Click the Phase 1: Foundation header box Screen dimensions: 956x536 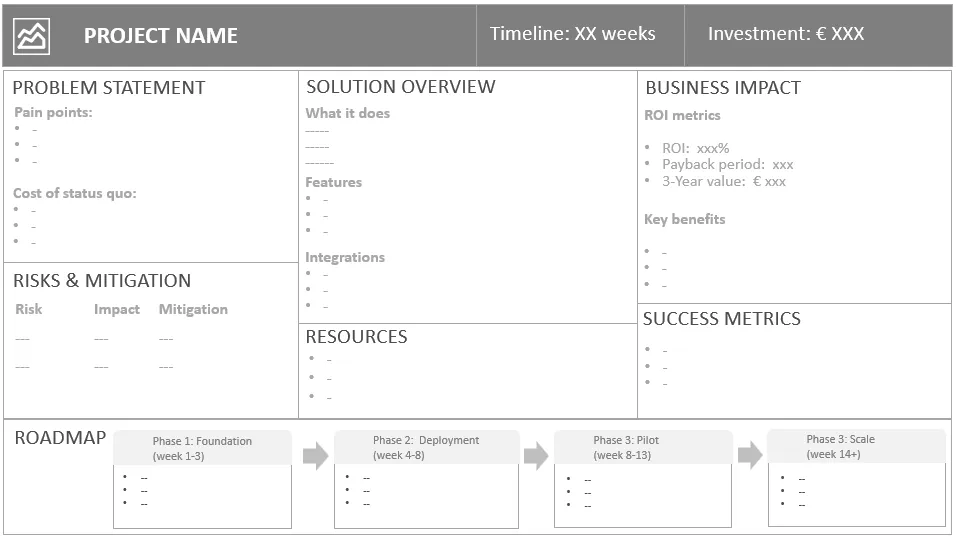click(202, 448)
